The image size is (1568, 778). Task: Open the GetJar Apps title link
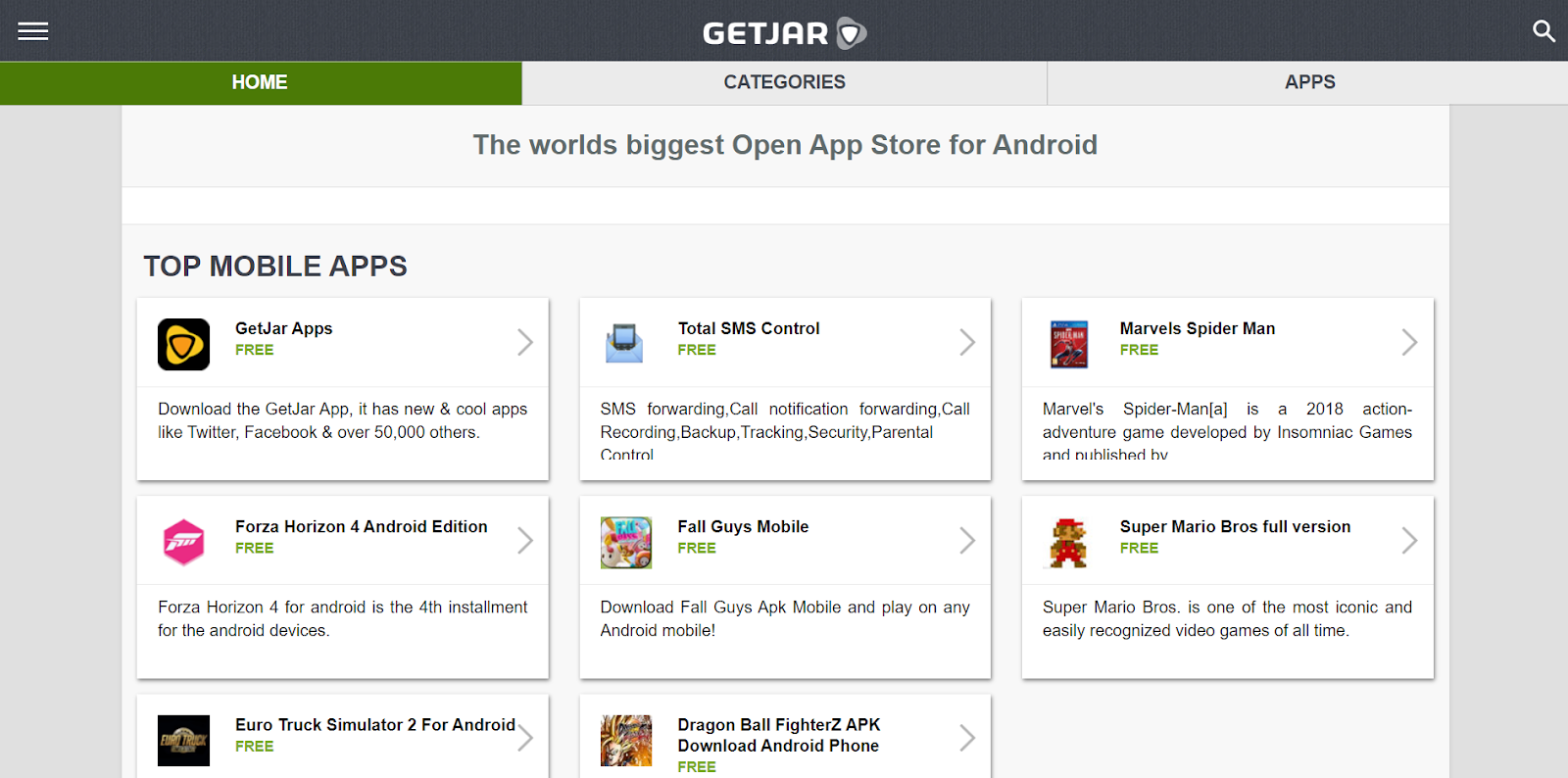pyautogui.click(x=284, y=328)
